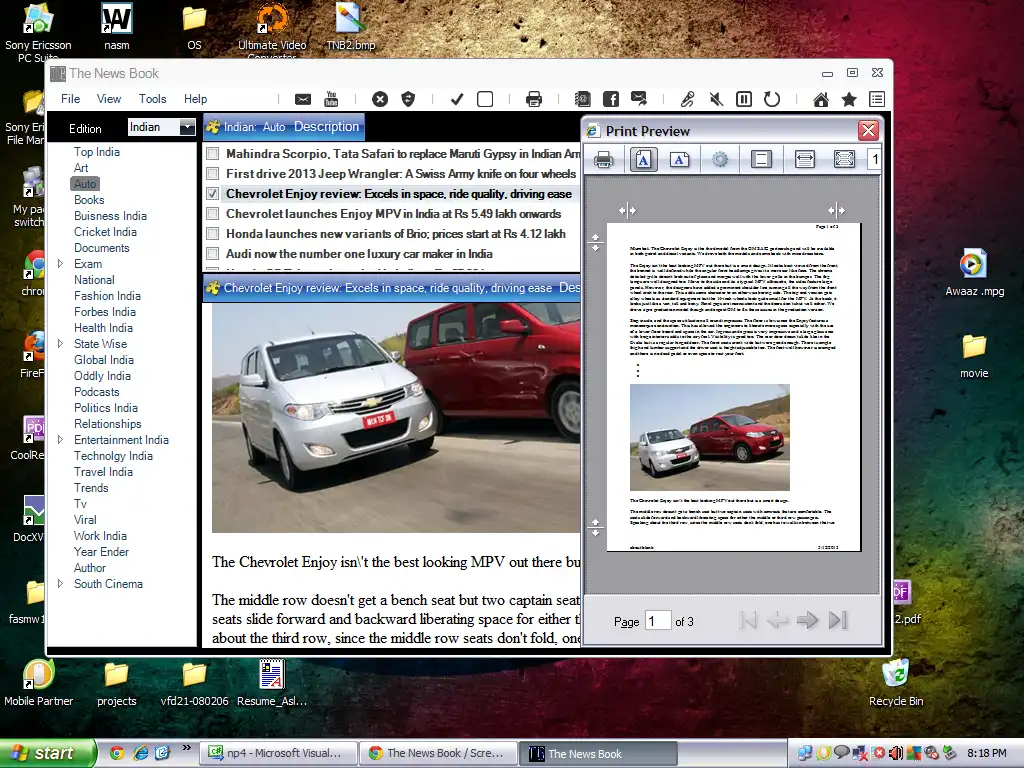Image resolution: width=1024 pixels, height=768 pixels.
Task: Open the View menu
Action: pyautogui.click(x=109, y=99)
